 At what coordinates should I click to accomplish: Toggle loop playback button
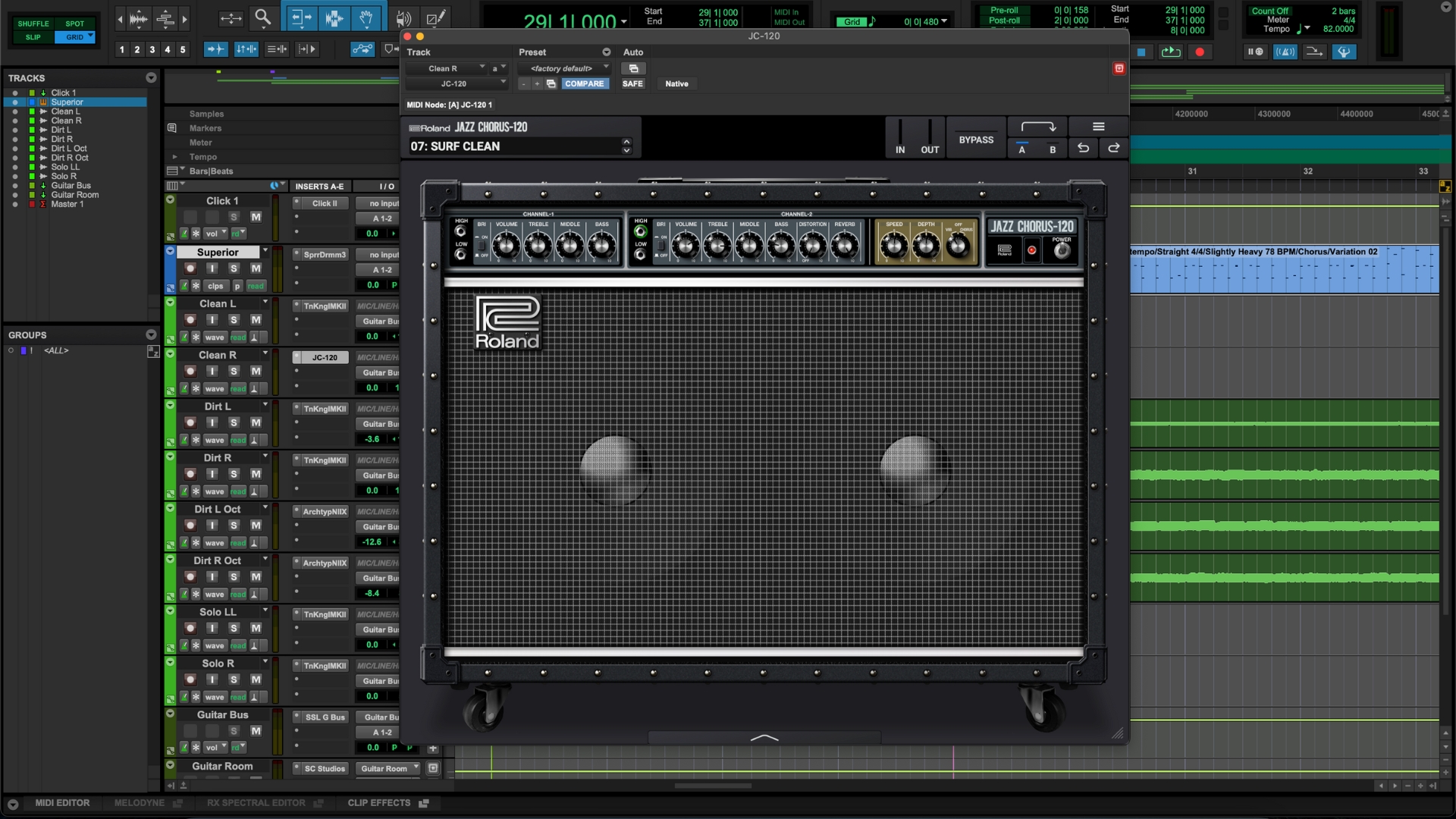(x=1170, y=52)
